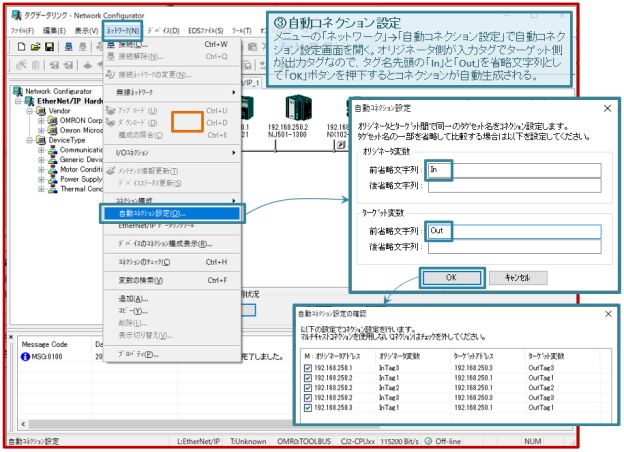Expand the Generic Device tree node
Viewport: 624px width, 452px height.
41,160
